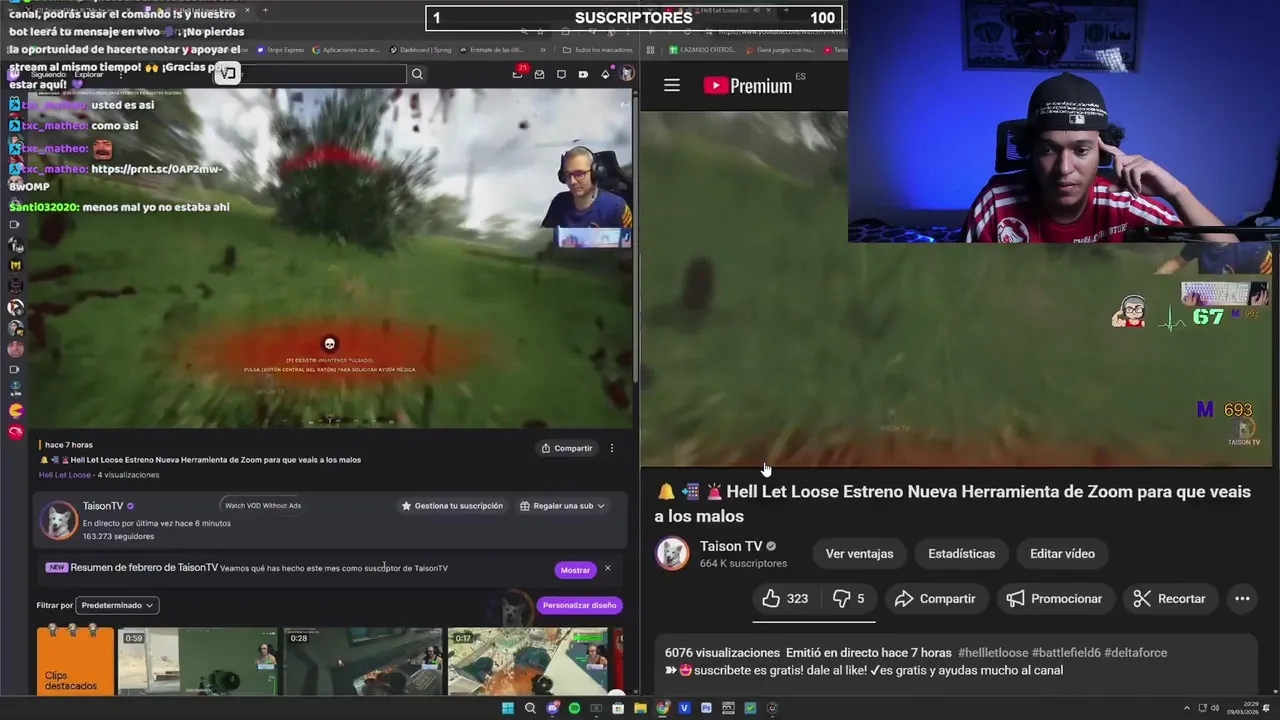Click the Twitch search magnifier icon

pyautogui.click(x=417, y=74)
